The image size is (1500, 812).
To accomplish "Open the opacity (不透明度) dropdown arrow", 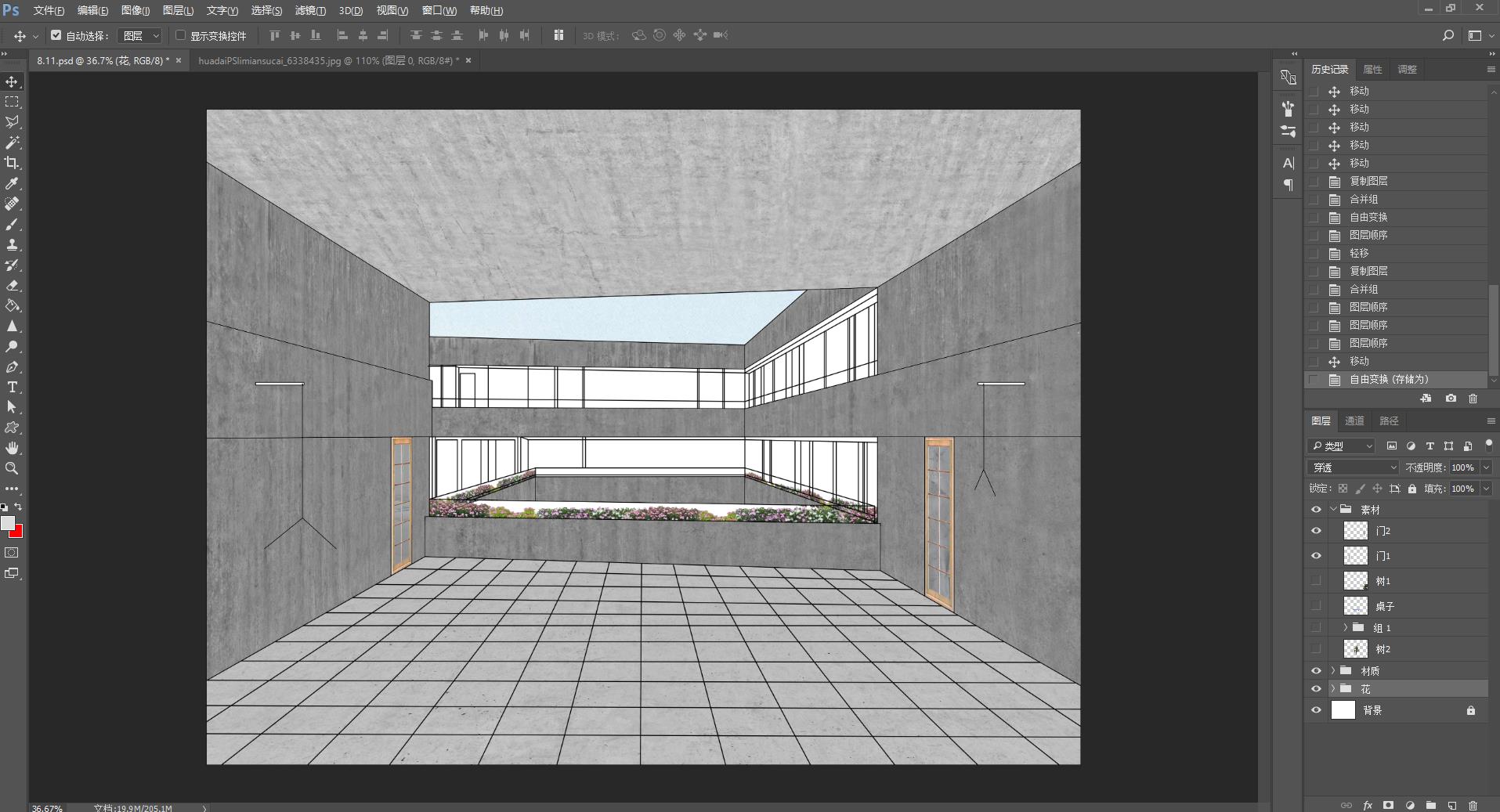I will (1486, 467).
